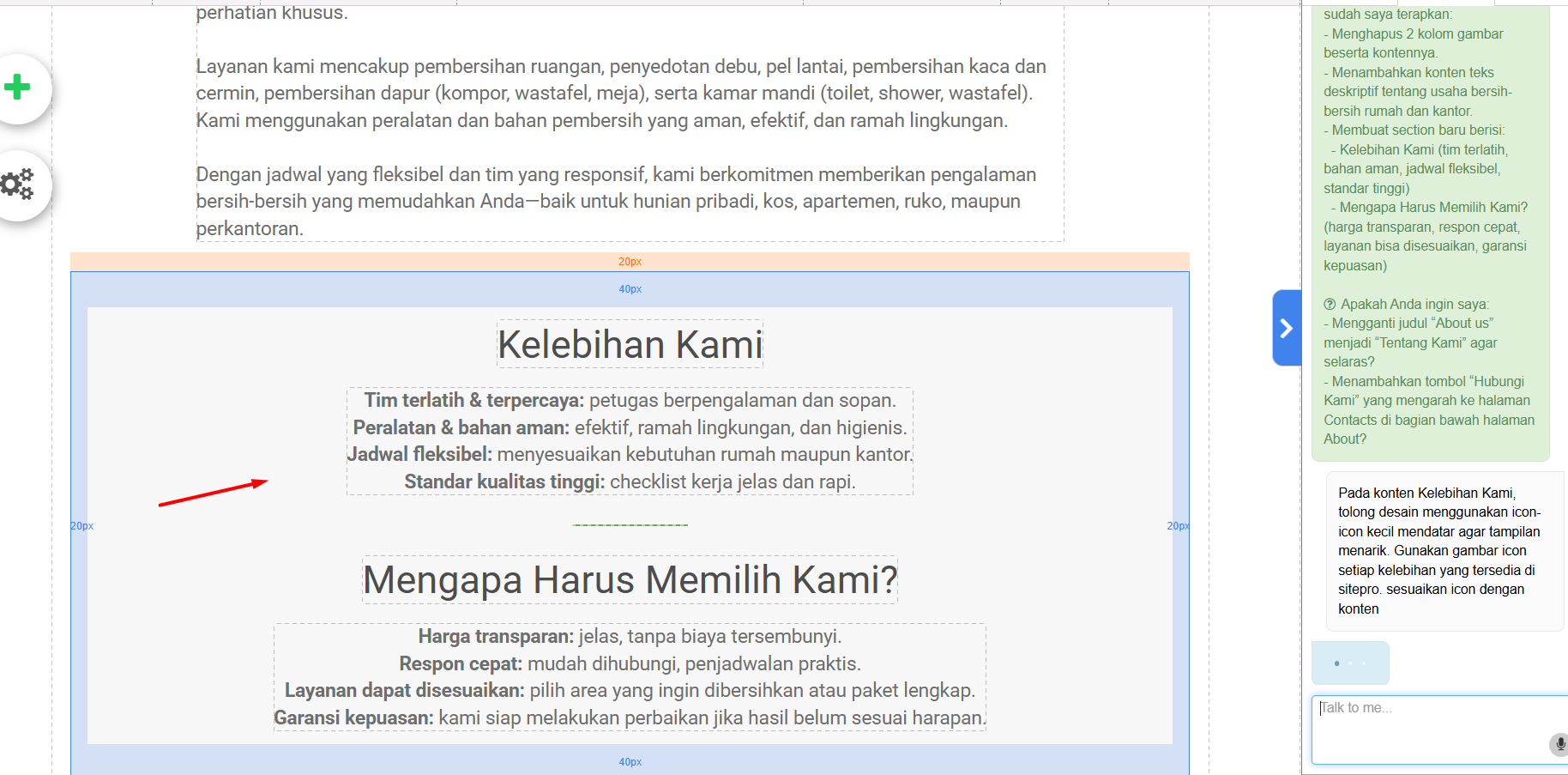
Task: Click the paragraph starting 'Dengan jadwal yang fleksibel'
Action: (x=616, y=202)
